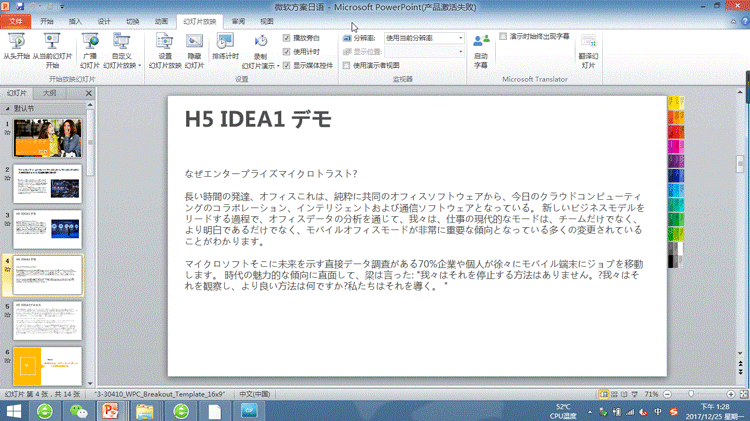Click language indicator 中文(中国) in status bar
Viewport: 750px width, 421px height.
click(x=254, y=394)
